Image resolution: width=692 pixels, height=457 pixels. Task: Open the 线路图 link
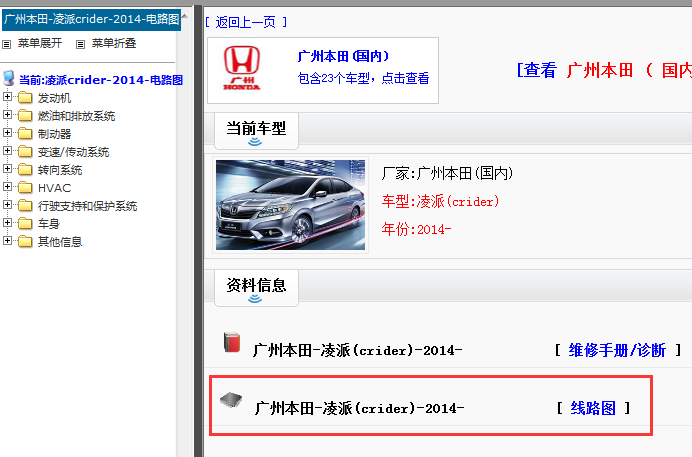point(593,408)
